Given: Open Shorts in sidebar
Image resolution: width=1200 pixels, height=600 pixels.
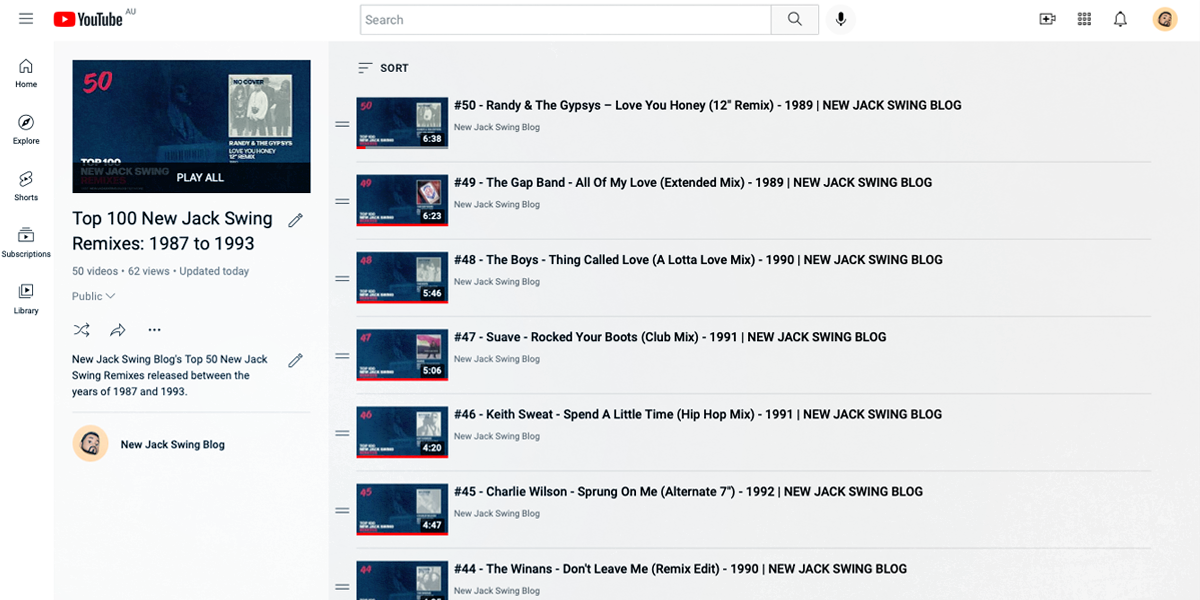Looking at the screenshot, I should coord(26,186).
